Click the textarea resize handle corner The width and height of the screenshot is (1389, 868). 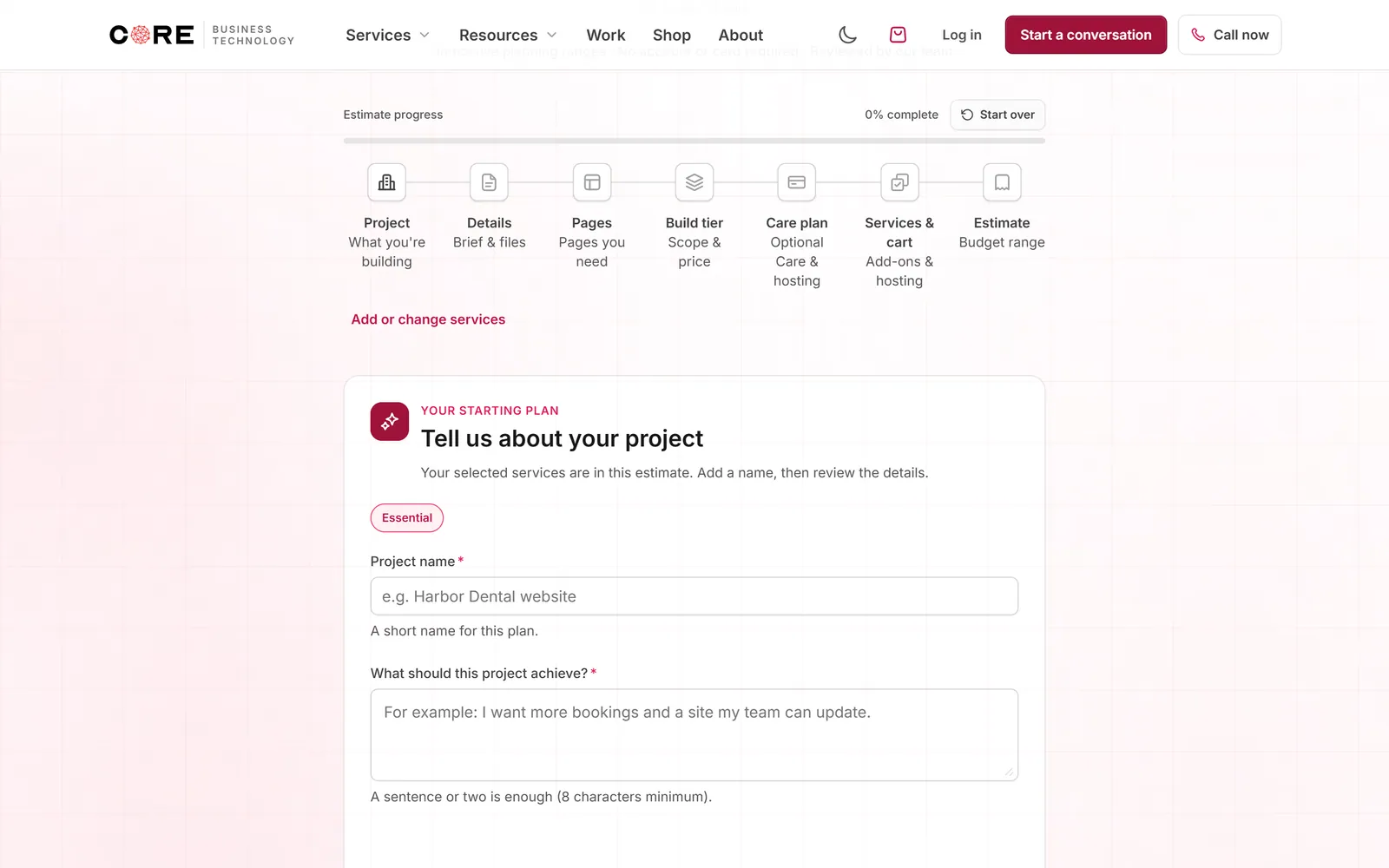tap(1009, 772)
